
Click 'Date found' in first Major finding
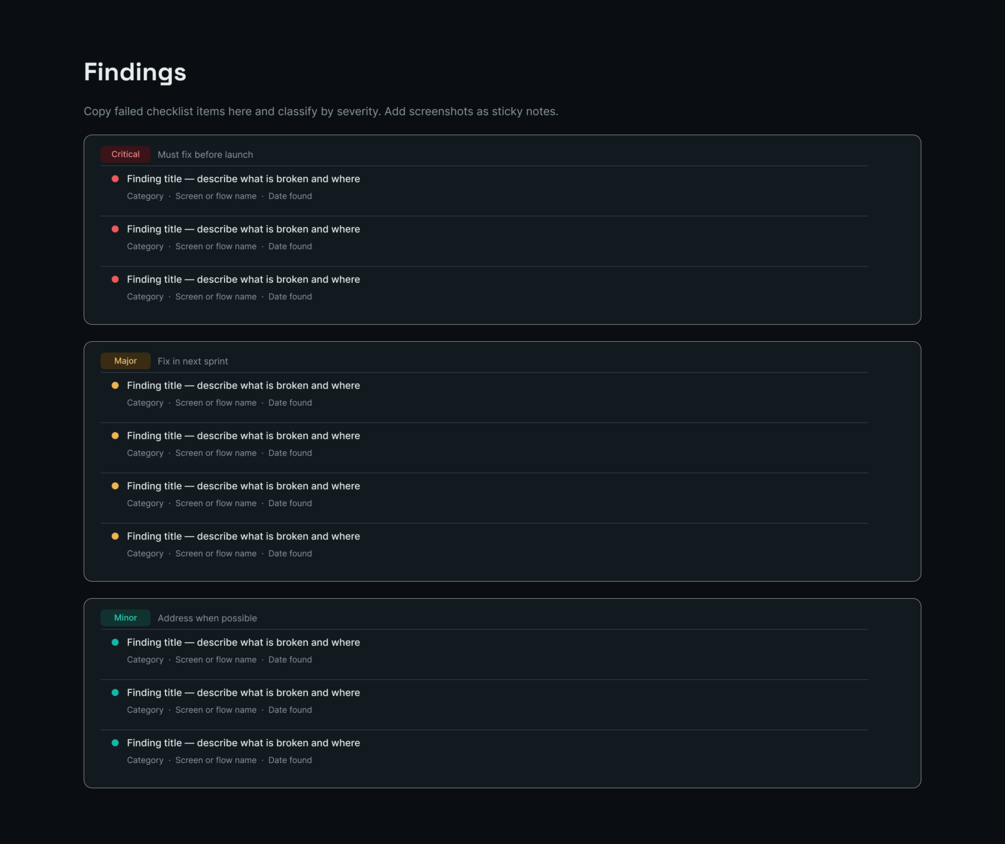[290, 403]
